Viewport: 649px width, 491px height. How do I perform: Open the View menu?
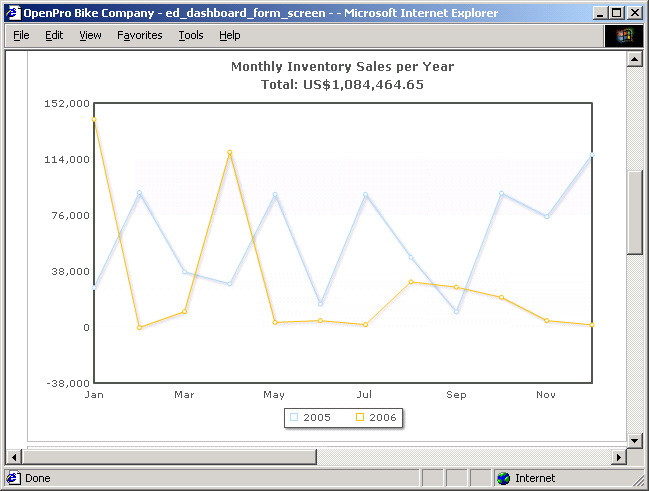(x=90, y=35)
